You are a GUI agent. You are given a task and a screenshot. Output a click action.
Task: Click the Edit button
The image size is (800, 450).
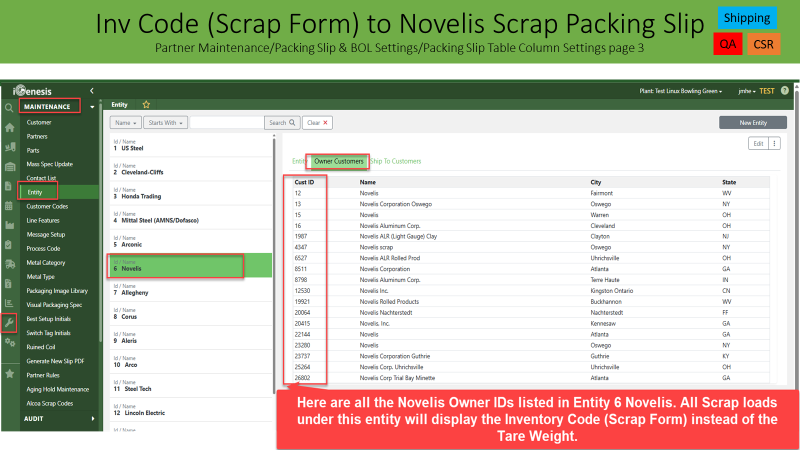pyautogui.click(x=759, y=144)
